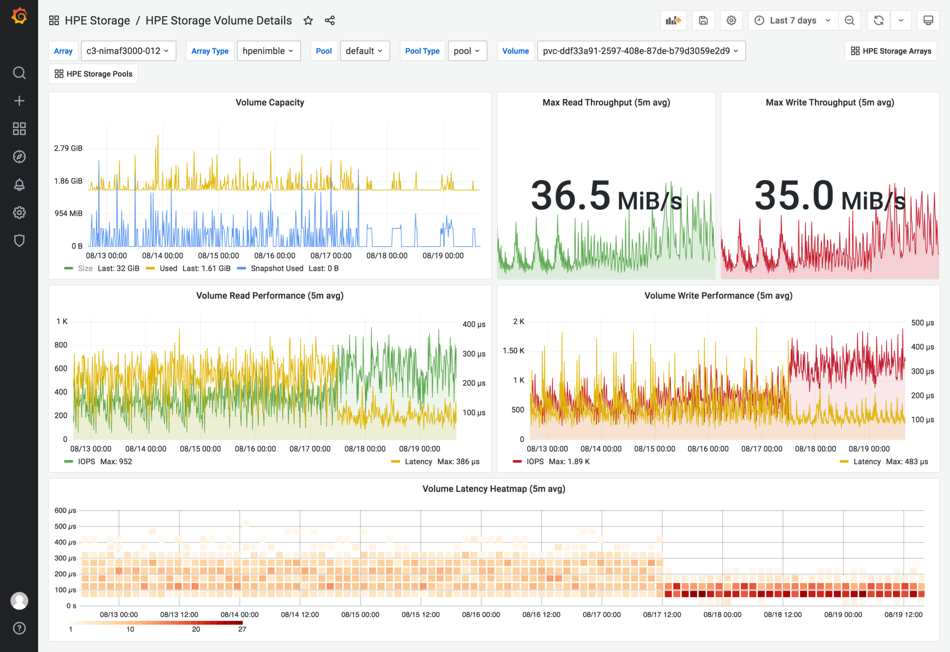The image size is (950, 652).
Task: Open Volume Read Performance panel title menu
Action: click(x=270, y=296)
